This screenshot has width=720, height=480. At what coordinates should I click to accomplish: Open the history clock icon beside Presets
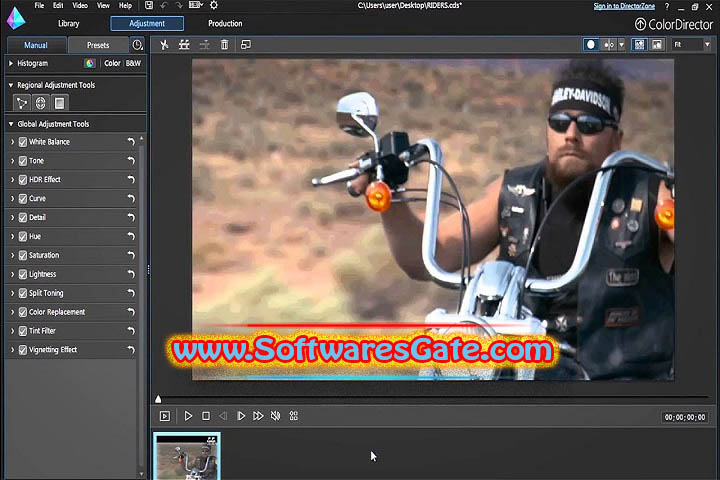tap(137, 45)
